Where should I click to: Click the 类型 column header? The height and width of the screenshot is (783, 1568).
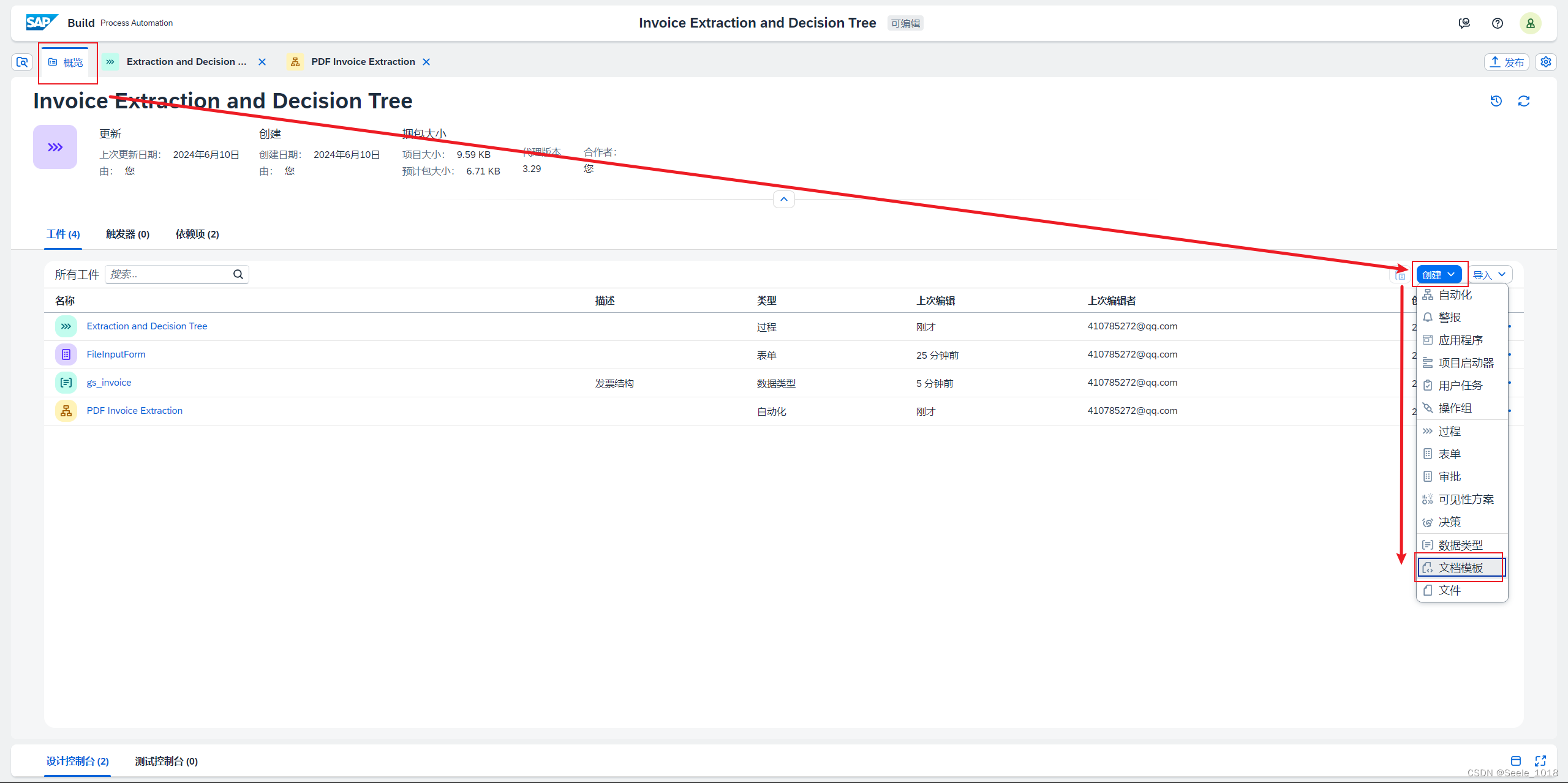pos(767,301)
